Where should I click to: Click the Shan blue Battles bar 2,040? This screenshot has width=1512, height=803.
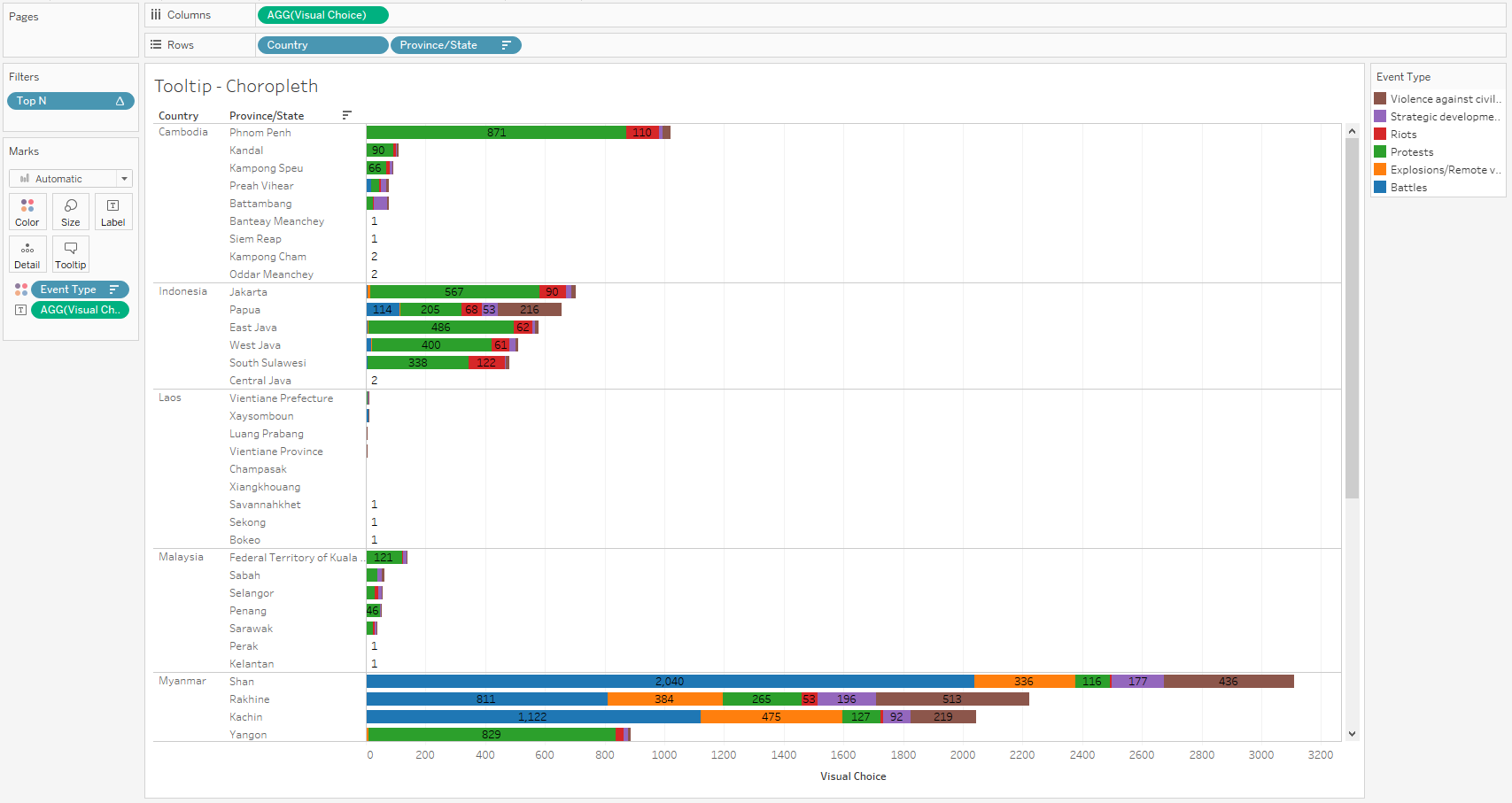[669, 682]
